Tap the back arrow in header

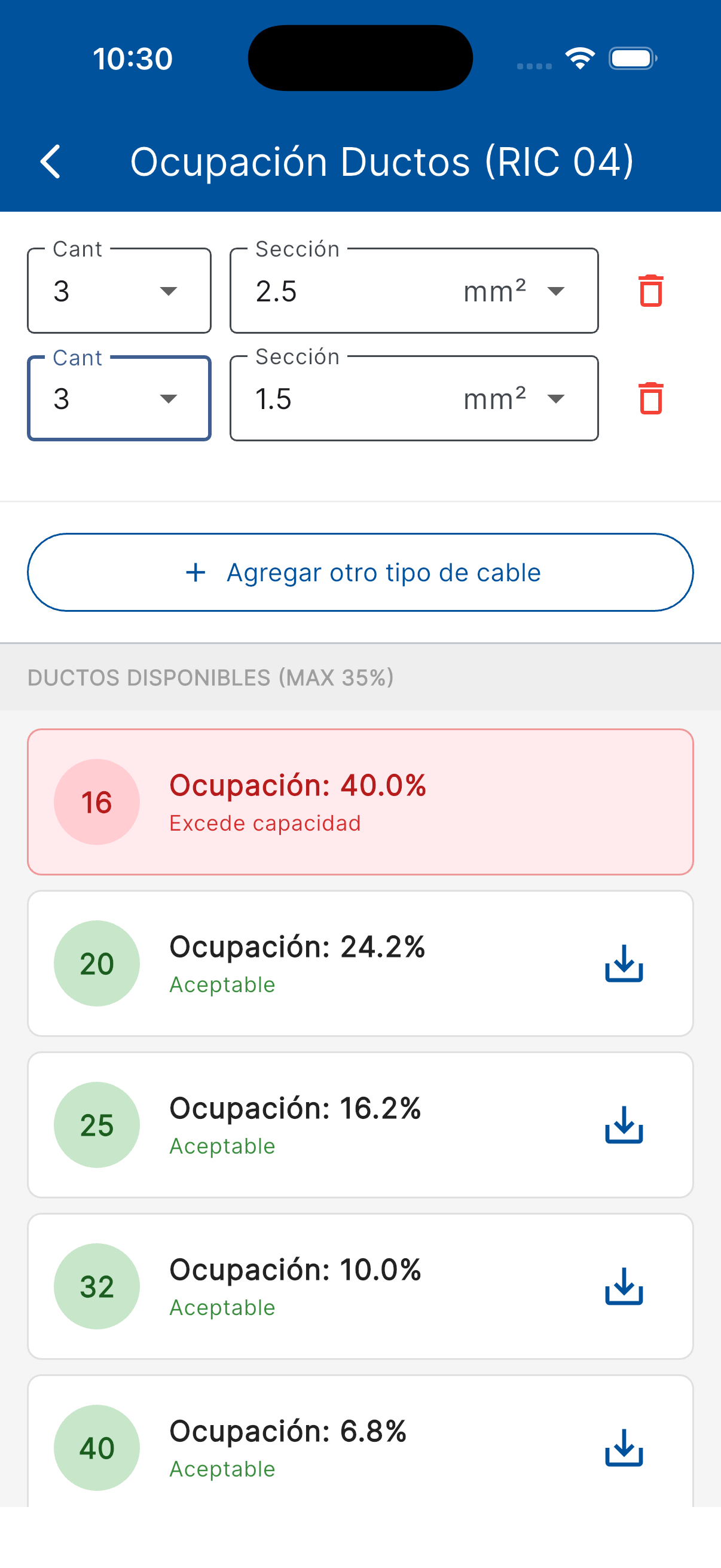[x=50, y=162]
